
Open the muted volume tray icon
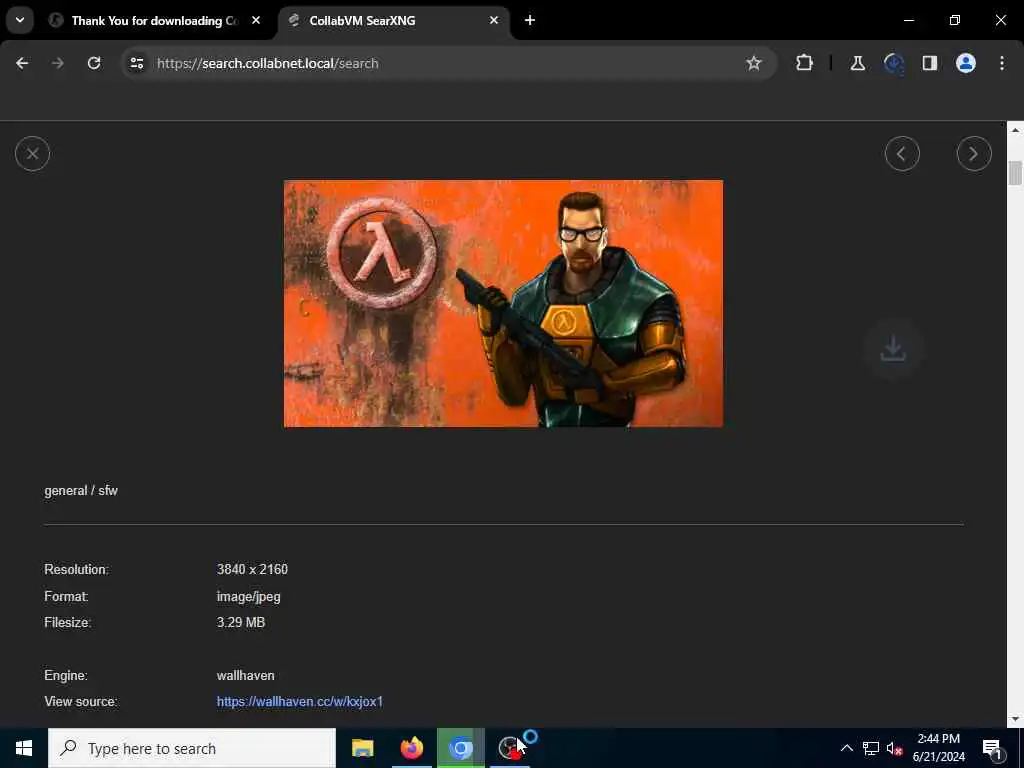[895, 748]
